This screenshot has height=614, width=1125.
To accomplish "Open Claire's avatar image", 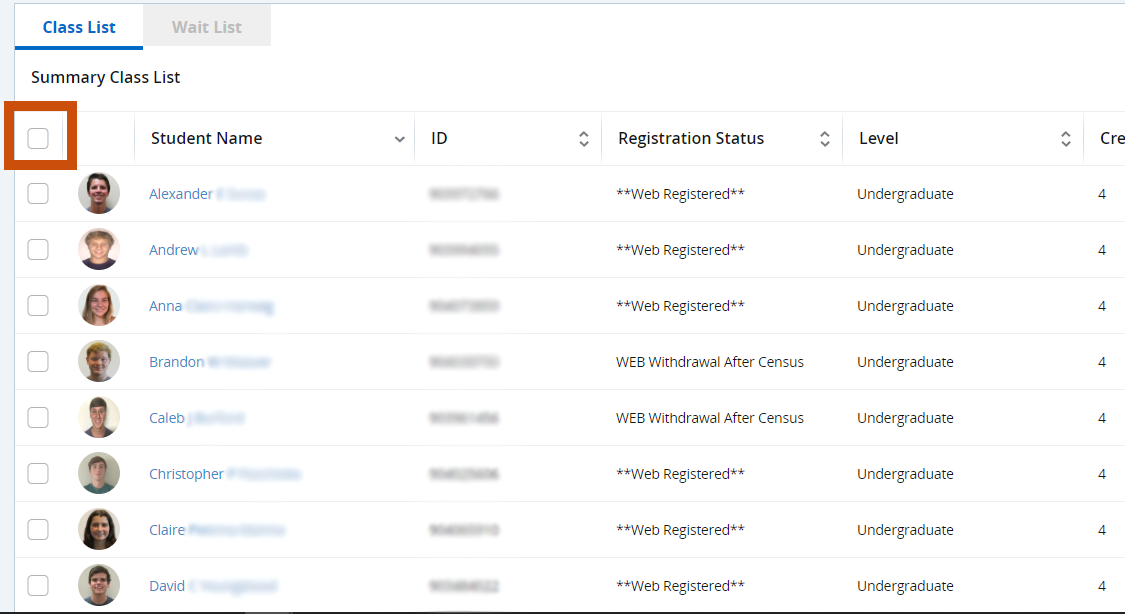I will click(x=99, y=530).
